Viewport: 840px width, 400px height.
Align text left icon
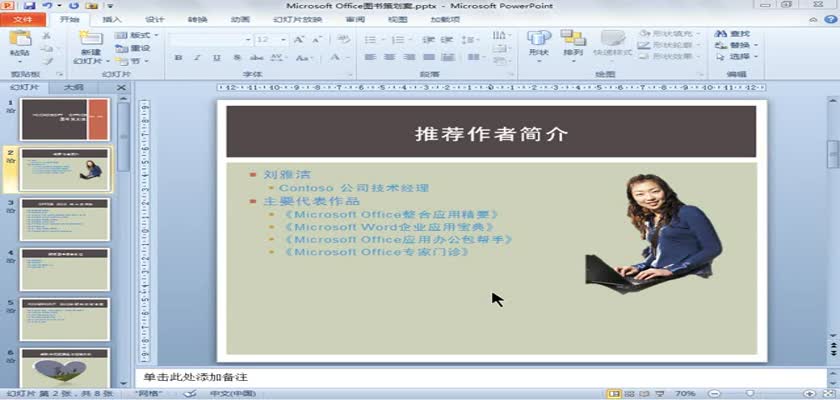pyautogui.click(x=370, y=57)
